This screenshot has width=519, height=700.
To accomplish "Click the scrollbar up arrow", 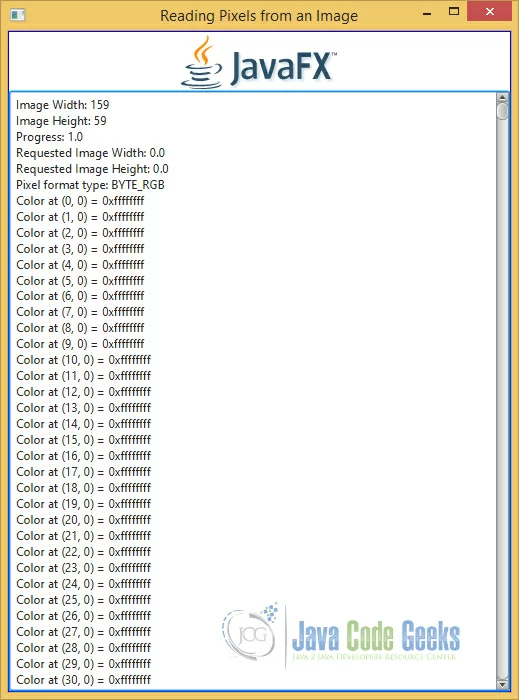I will (502, 97).
